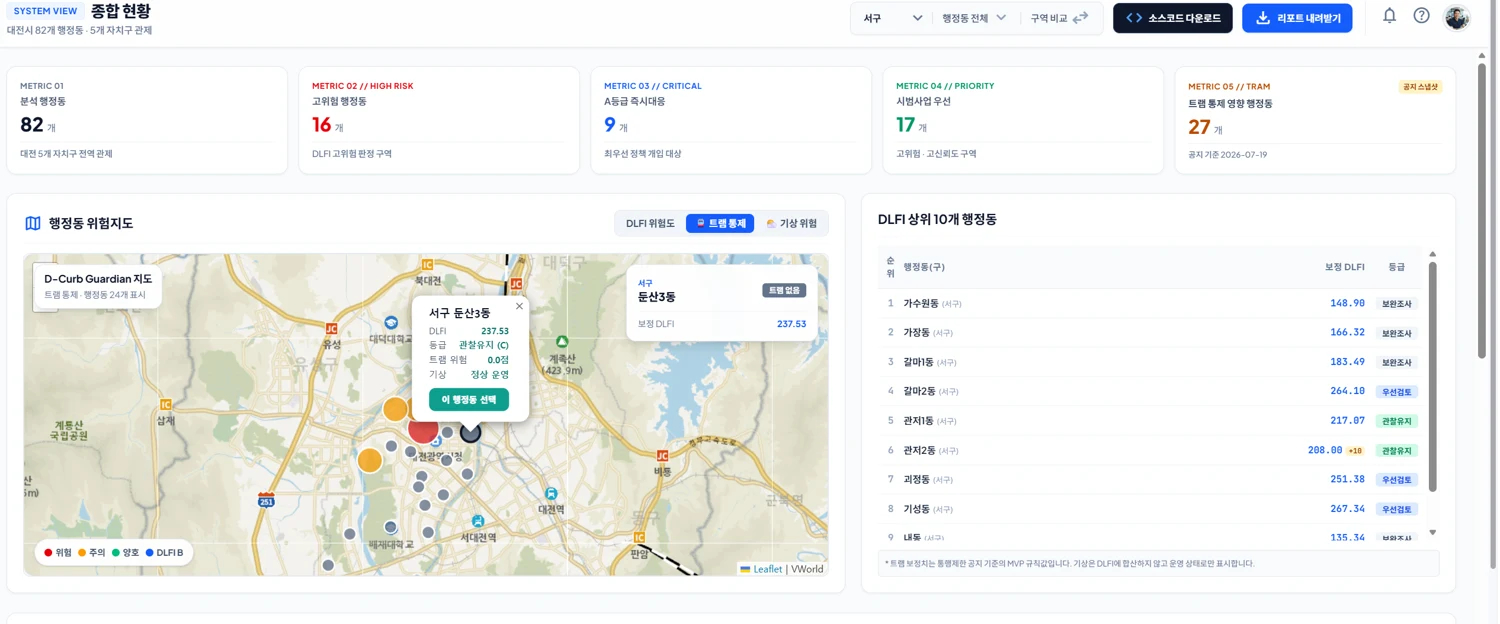Screen dimensions: 1500x624
Task: Click the 구역 비교 swap arrows
Action: [1080, 18]
